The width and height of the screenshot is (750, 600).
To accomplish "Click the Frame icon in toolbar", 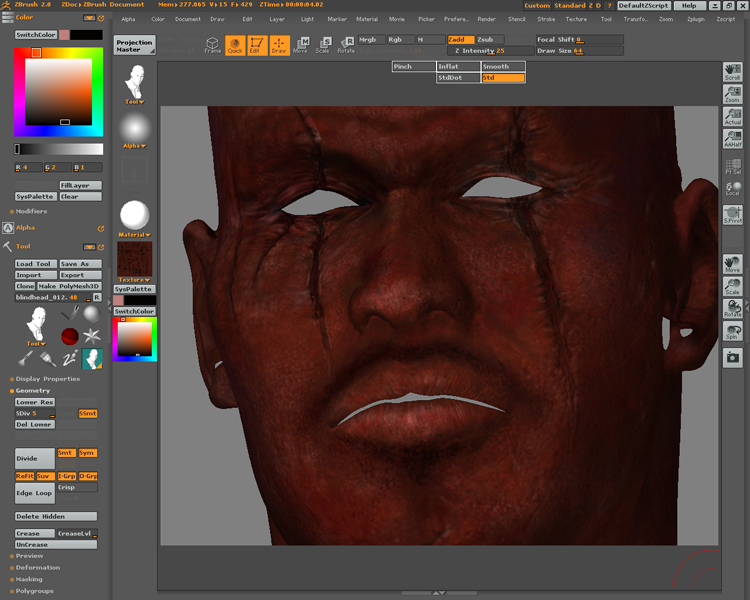I will point(213,44).
